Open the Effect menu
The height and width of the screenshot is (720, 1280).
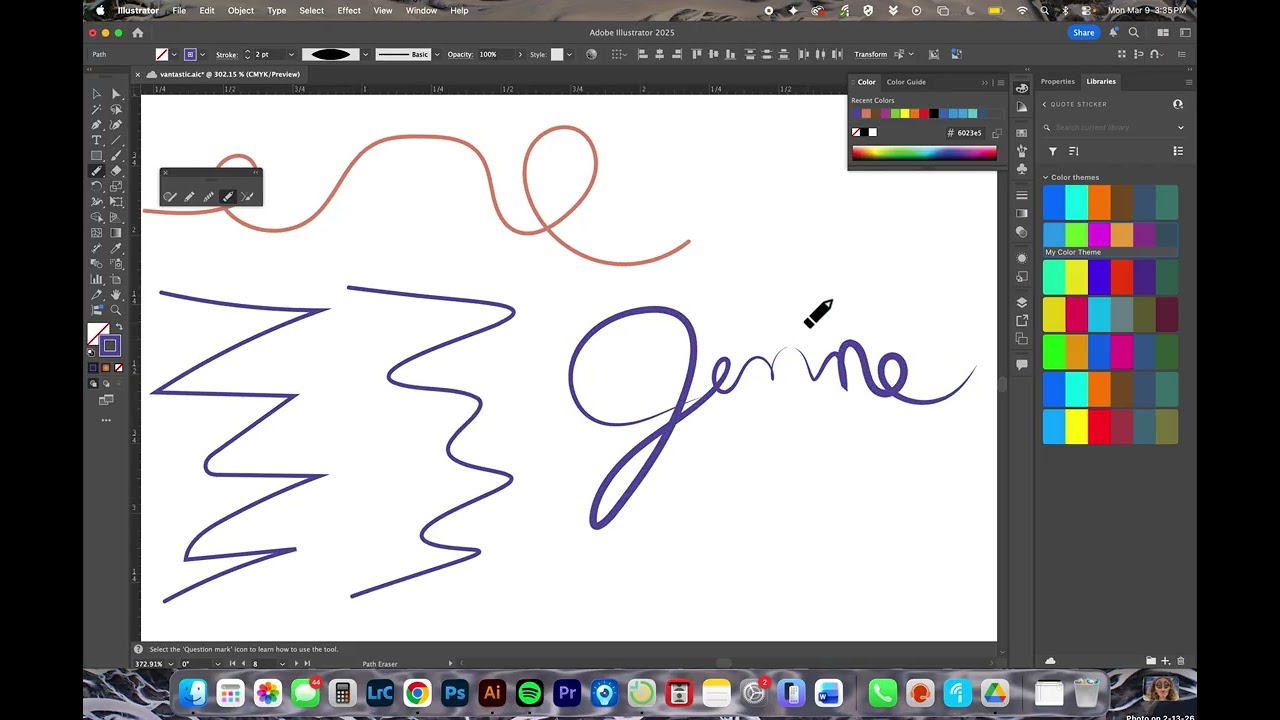349,10
